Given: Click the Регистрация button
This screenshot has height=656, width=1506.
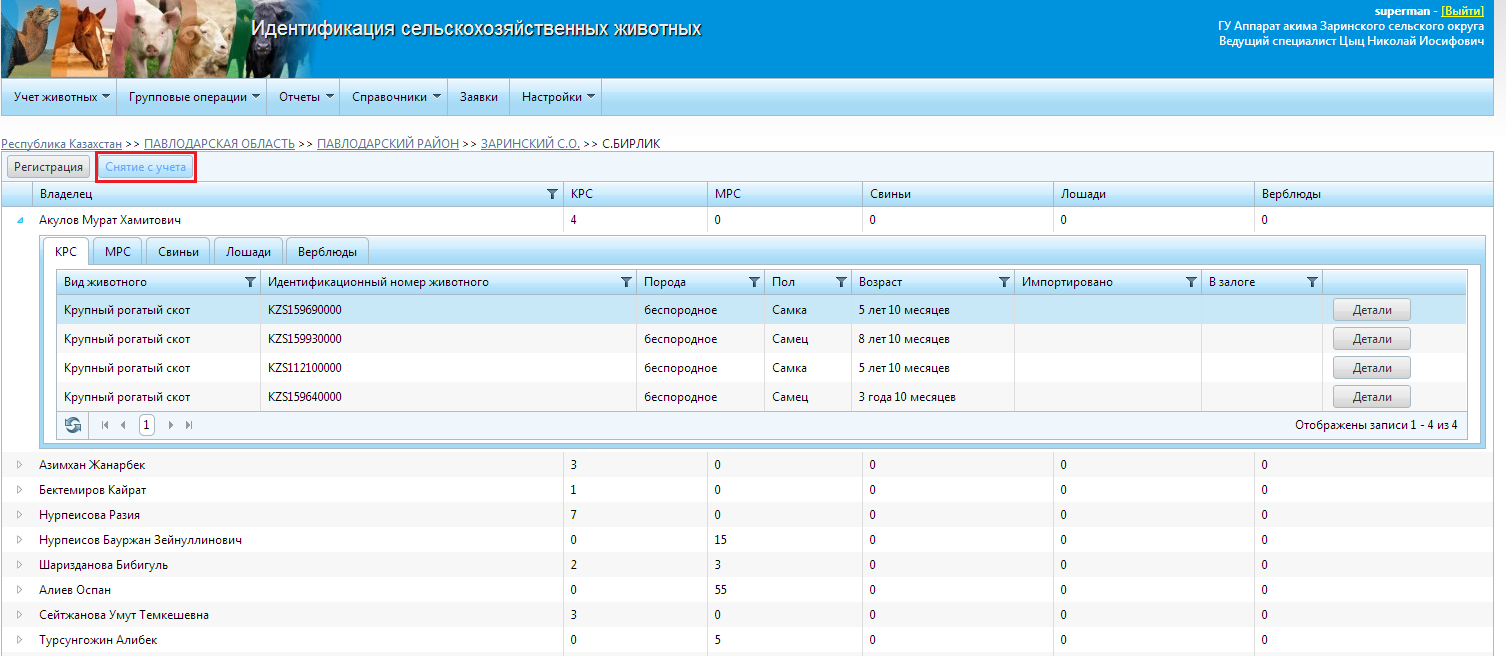Looking at the screenshot, I should [48, 167].
